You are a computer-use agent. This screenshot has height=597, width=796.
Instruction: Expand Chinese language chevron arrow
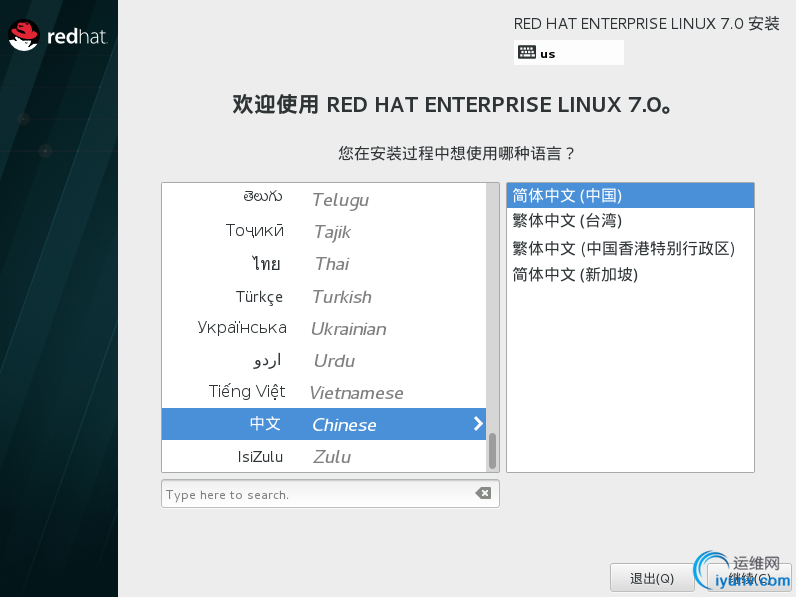pyautogui.click(x=478, y=424)
